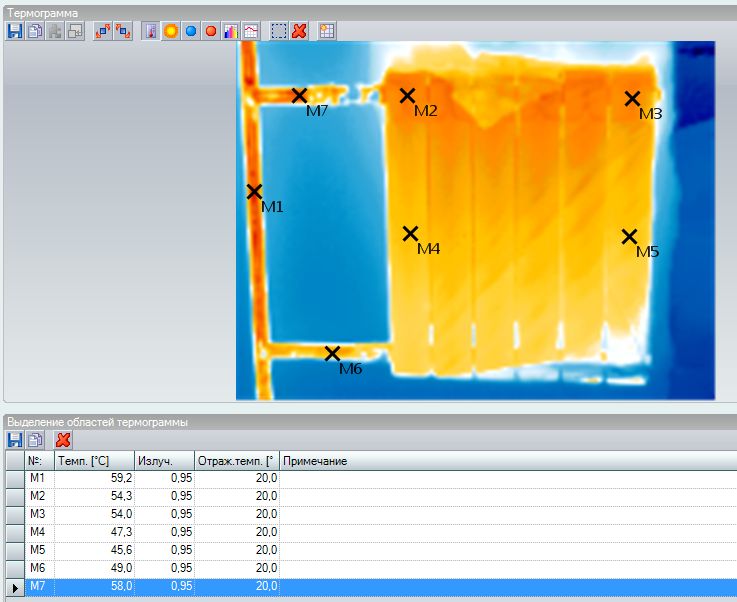
Task: Open the color histogram tool
Action: coord(231,31)
